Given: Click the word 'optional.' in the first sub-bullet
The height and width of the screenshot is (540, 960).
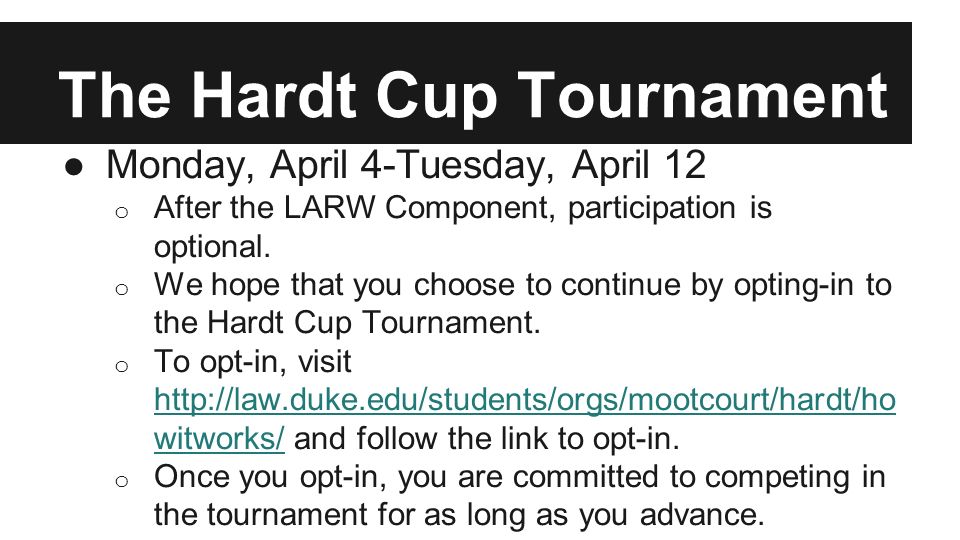Looking at the screenshot, I should point(212,247).
